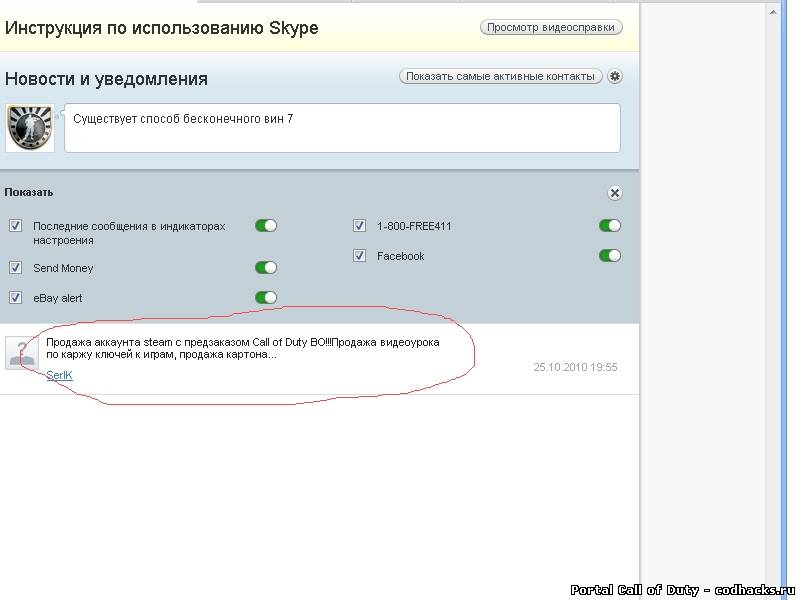The image size is (800, 600).
Task: Switch off the Facebook toggle
Action: (x=610, y=256)
